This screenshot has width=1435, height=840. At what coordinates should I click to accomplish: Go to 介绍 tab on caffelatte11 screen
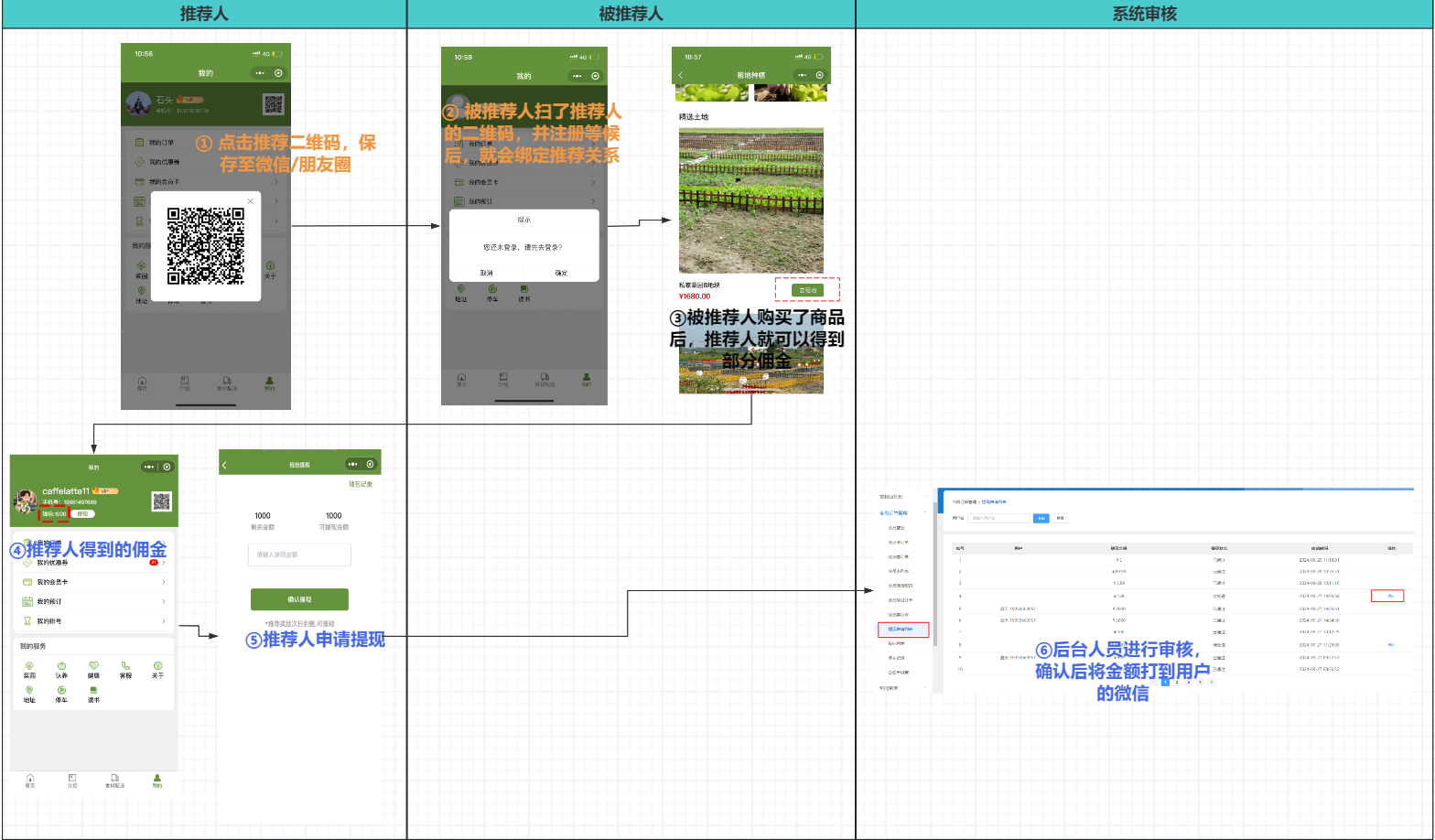click(x=72, y=781)
